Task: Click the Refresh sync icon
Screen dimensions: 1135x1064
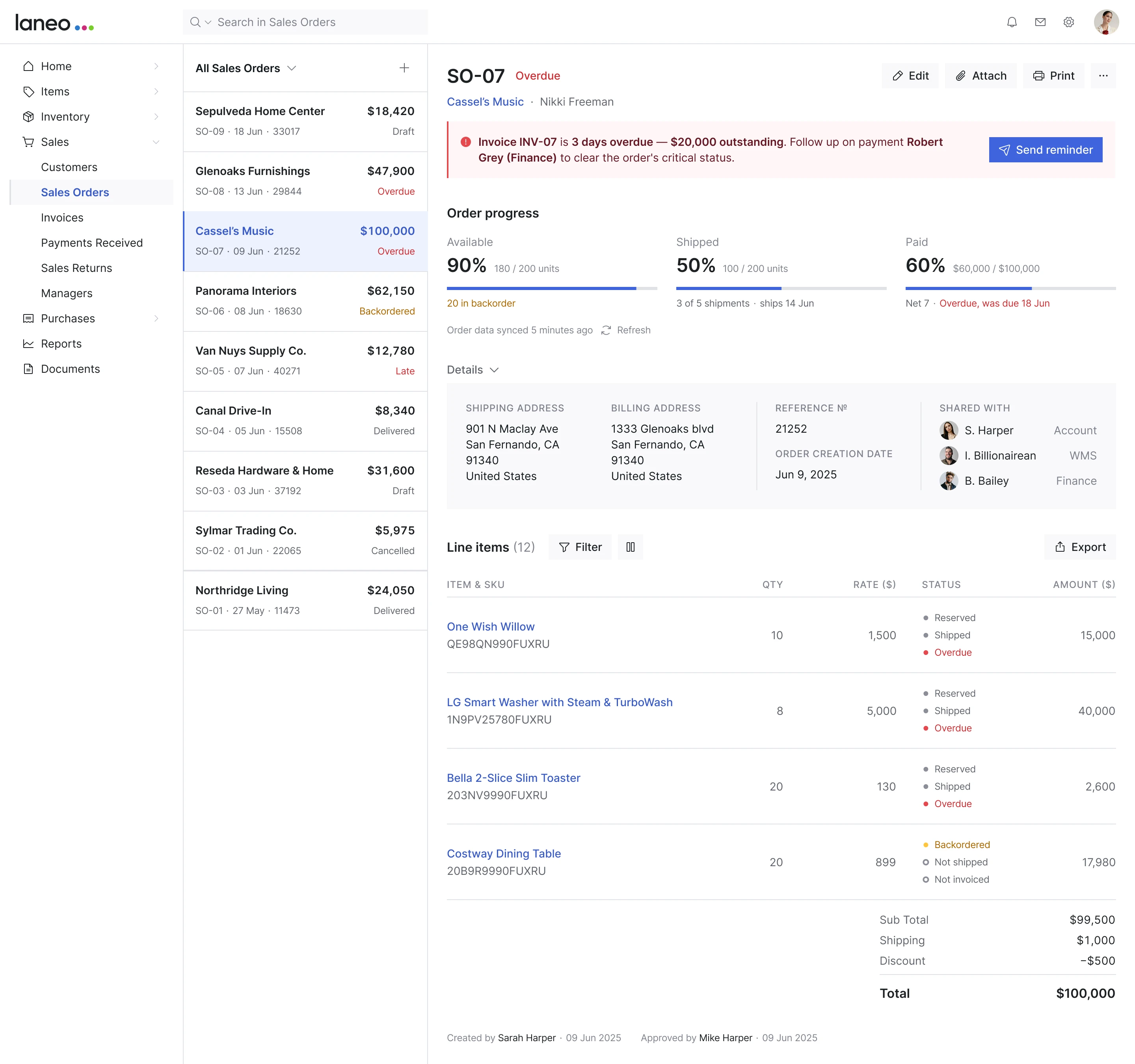Action: coord(607,330)
